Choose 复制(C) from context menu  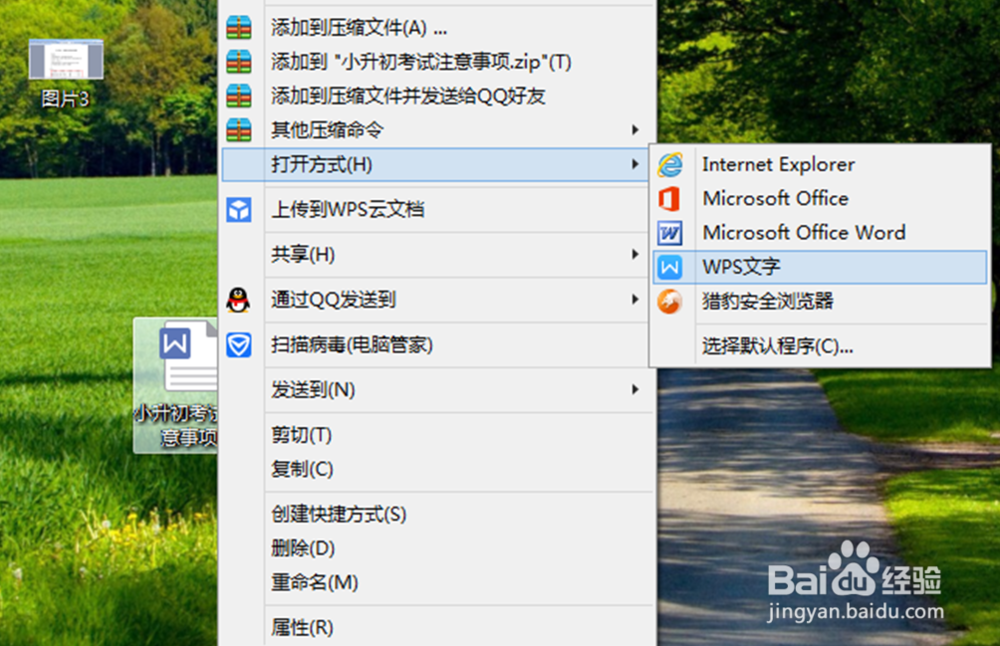coord(438,469)
